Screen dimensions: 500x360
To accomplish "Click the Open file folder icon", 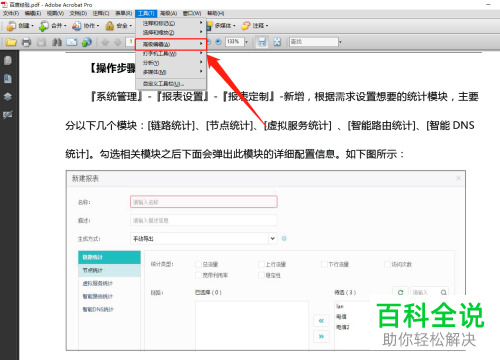I will (11, 42).
